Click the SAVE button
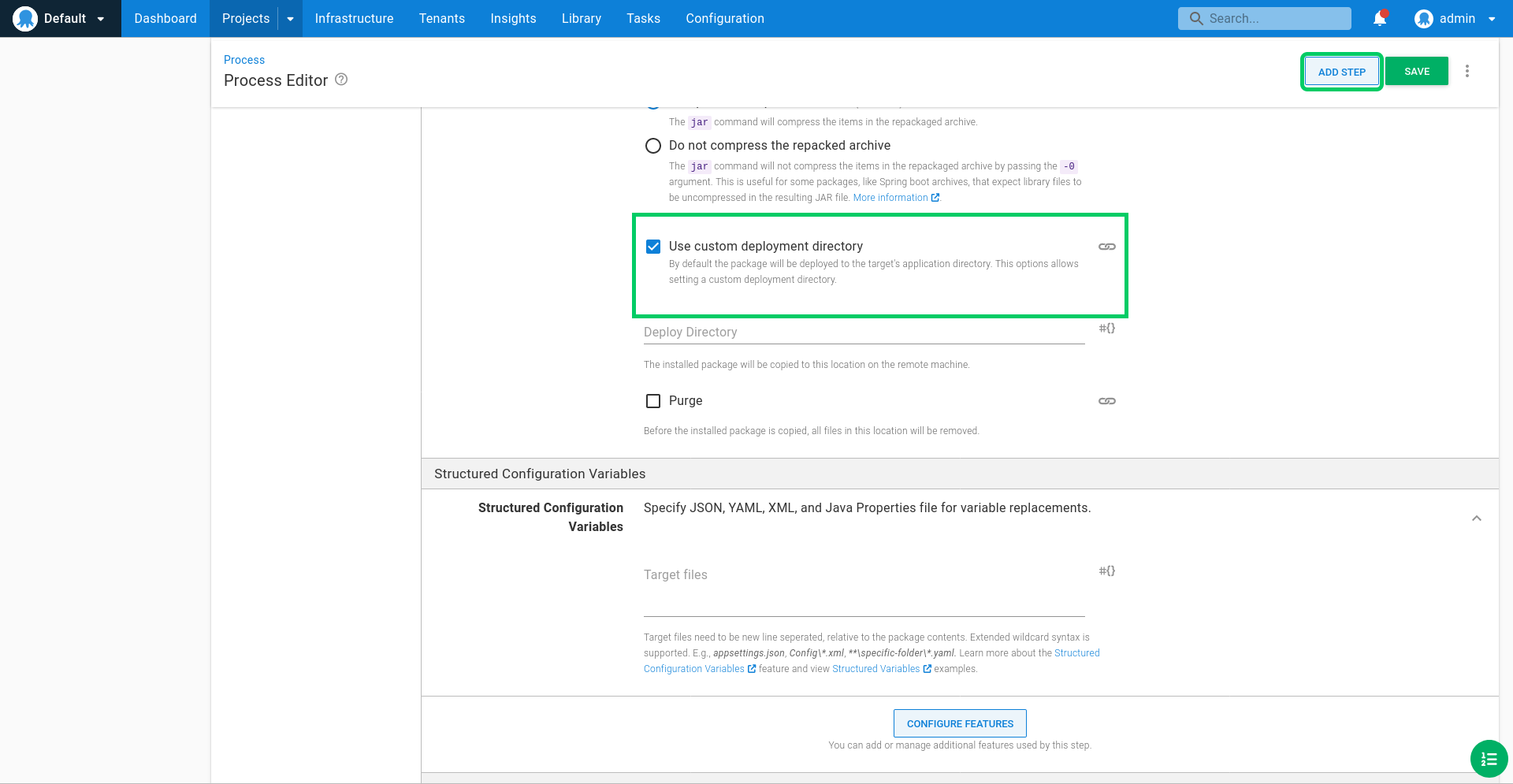 (x=1417, y=71)
